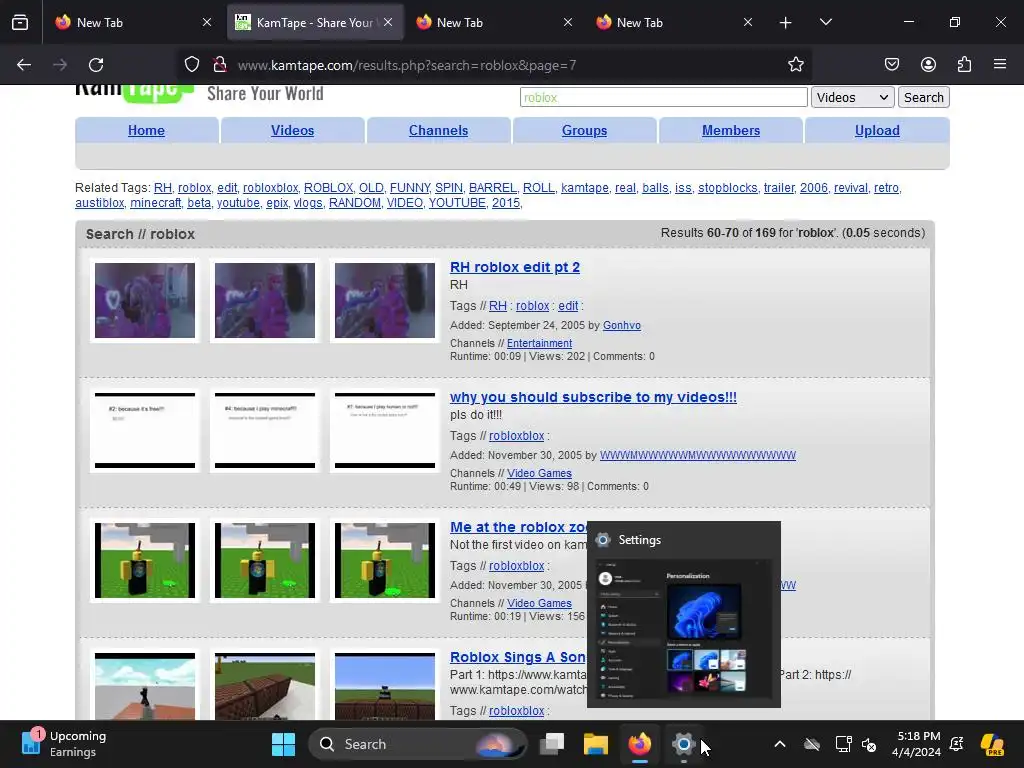Open the notification bell icon

(x=957, y=744)
